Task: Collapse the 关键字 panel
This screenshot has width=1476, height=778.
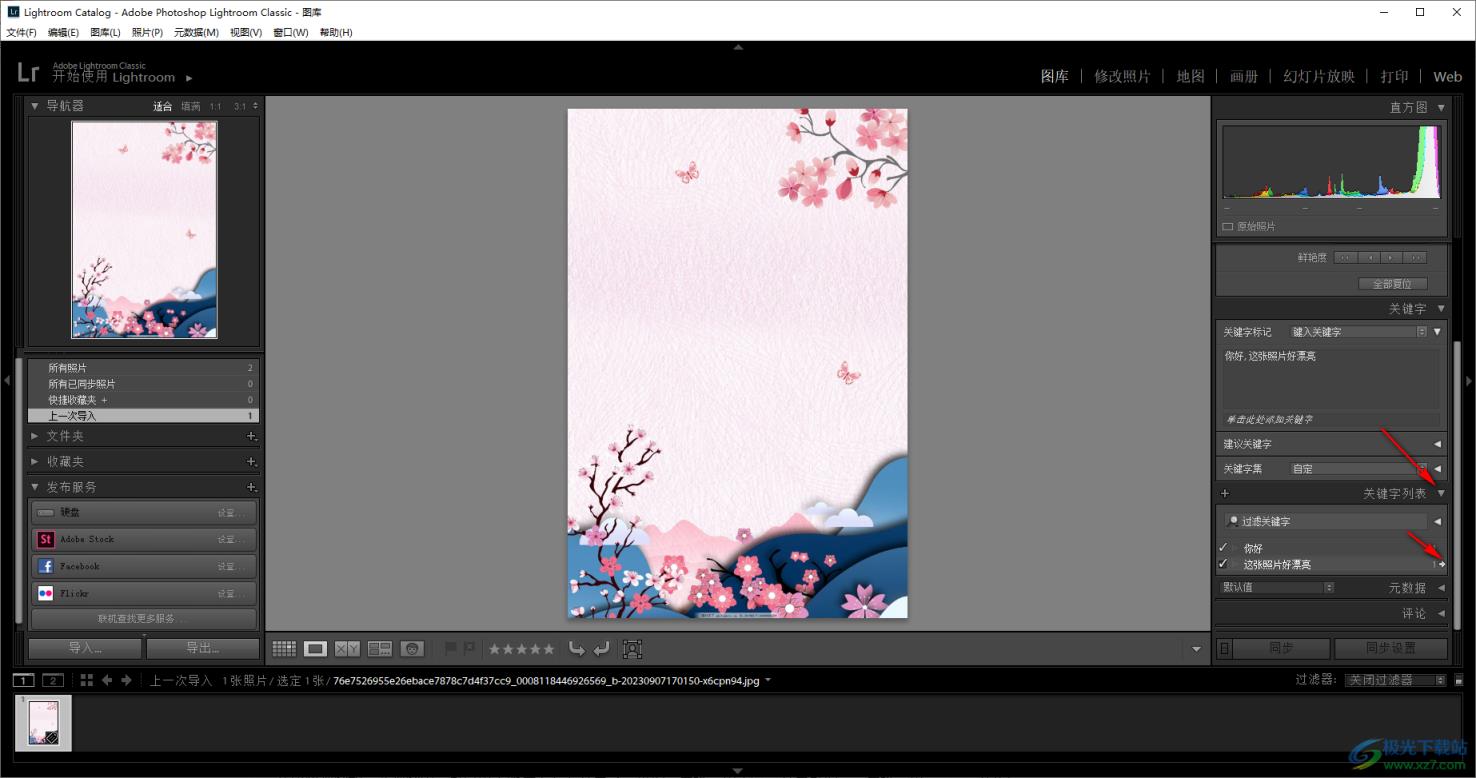Action: click(x=1441, y=309)
